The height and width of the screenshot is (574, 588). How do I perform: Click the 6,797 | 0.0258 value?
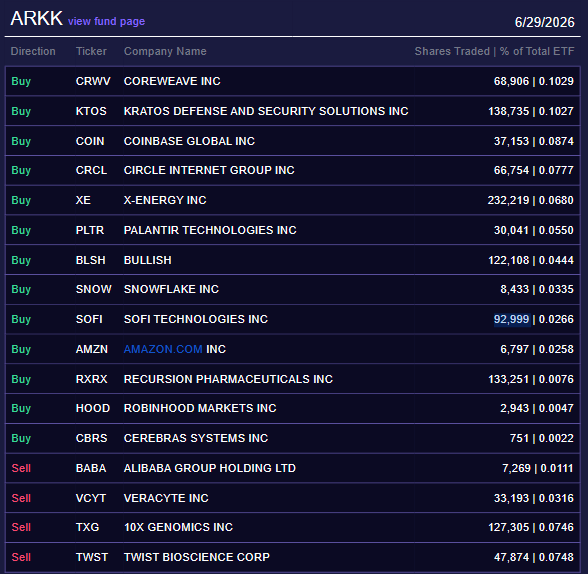pyautogui.click(x=537, y=349)
